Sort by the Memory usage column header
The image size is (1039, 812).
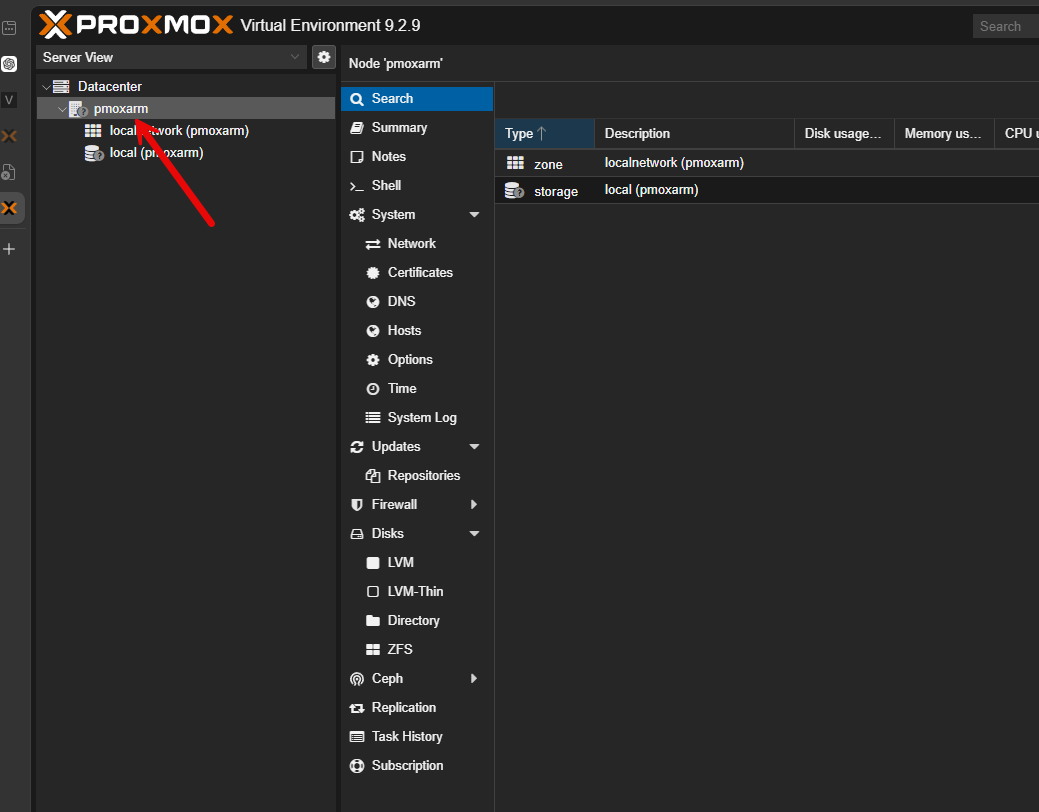[944, 134]
